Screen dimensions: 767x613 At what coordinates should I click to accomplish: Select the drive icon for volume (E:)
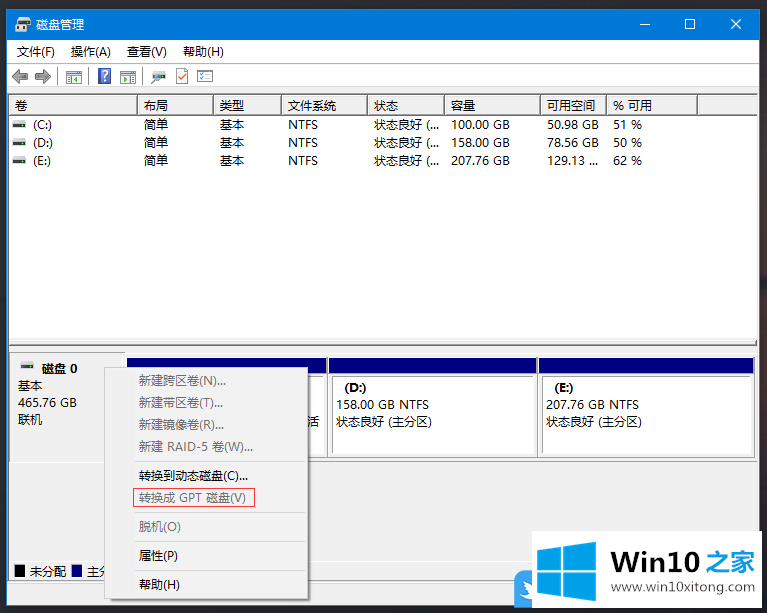19,160
